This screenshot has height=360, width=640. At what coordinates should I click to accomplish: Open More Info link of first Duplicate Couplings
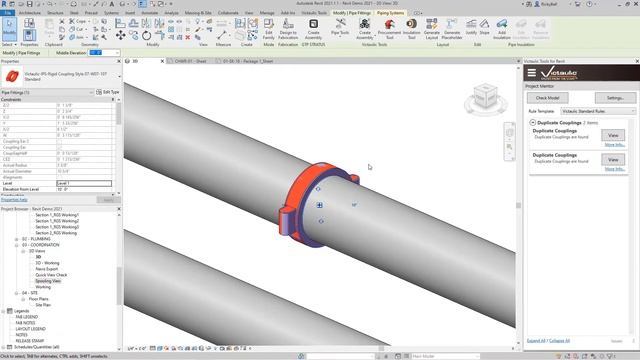coord(614,145)
